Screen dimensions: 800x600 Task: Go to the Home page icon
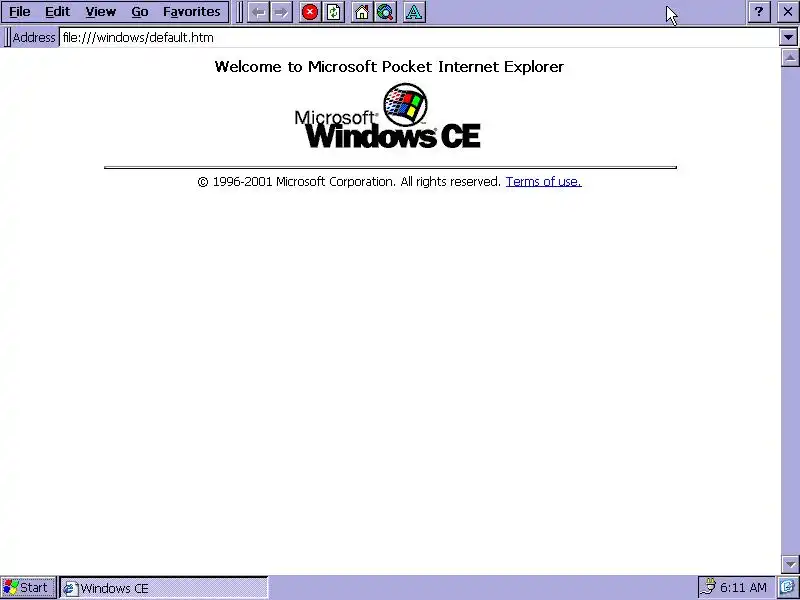(362, 12)
